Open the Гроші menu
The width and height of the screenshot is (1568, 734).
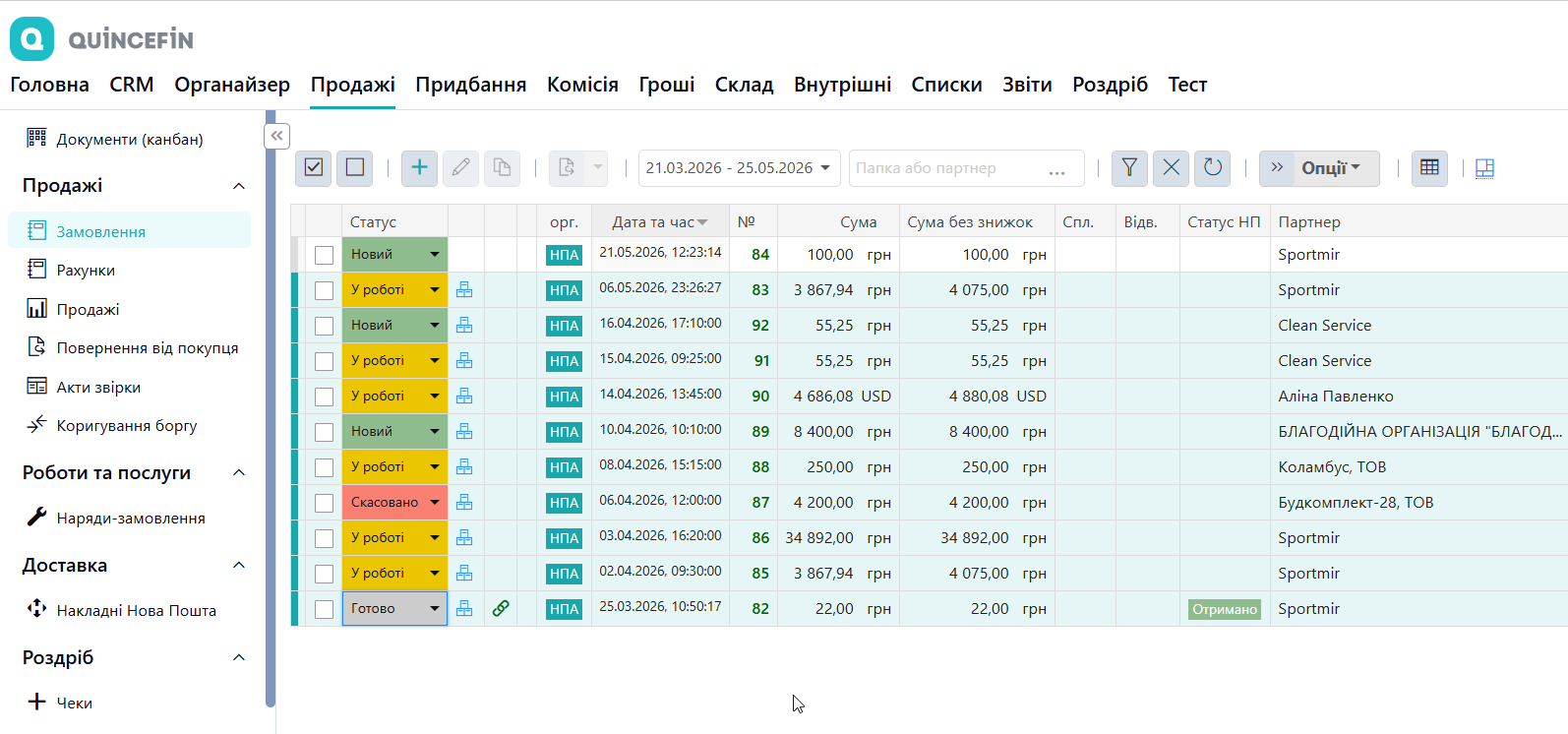pos(667,85)
